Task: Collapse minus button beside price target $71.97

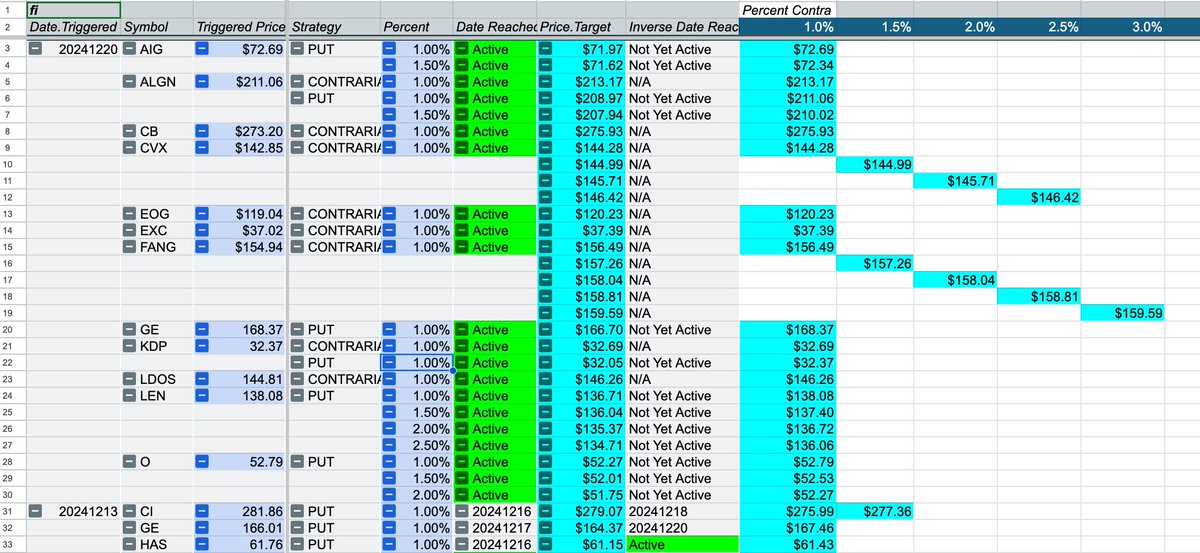Action: (546, 49)
